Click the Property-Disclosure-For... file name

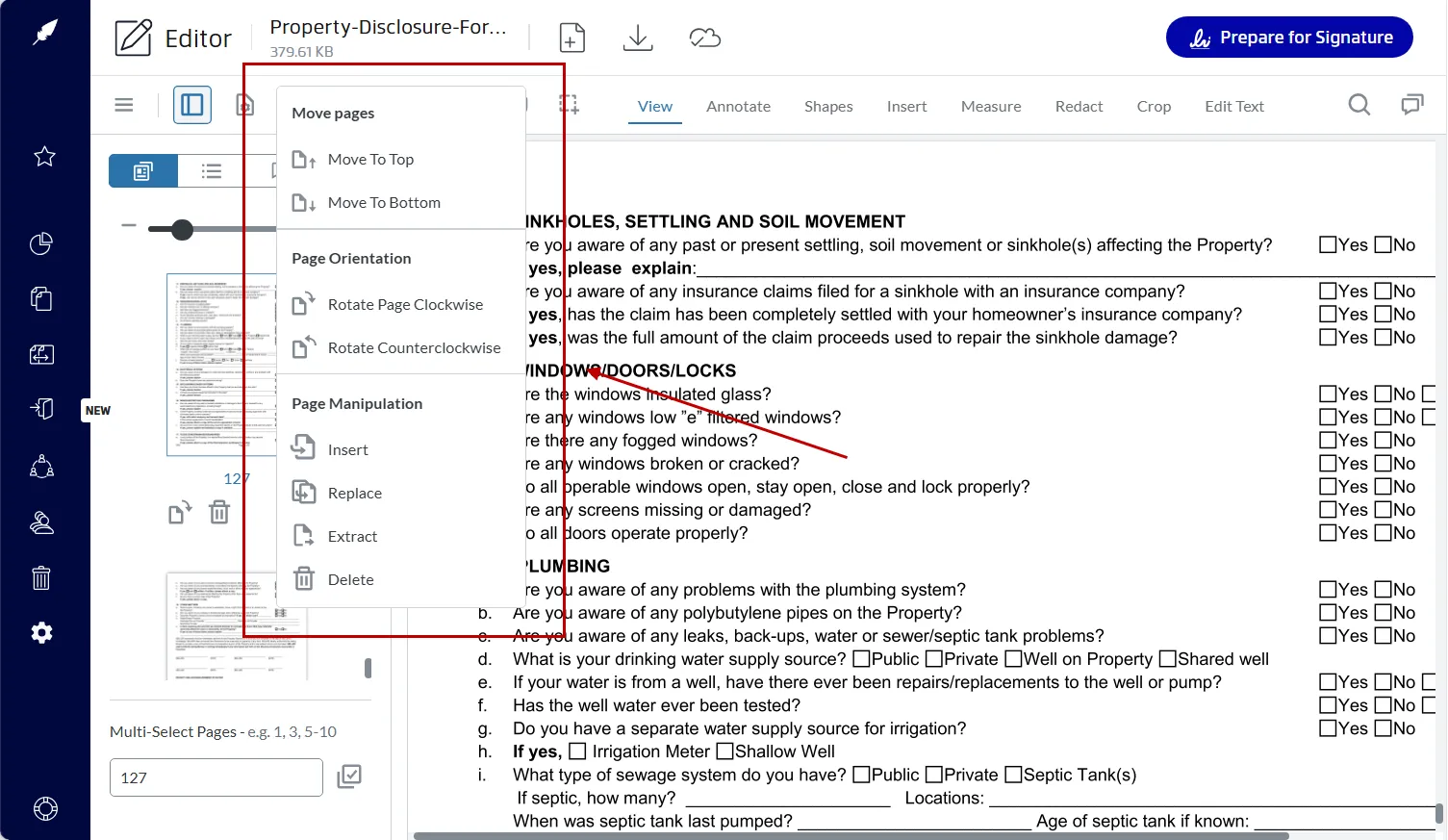point(388,27)
